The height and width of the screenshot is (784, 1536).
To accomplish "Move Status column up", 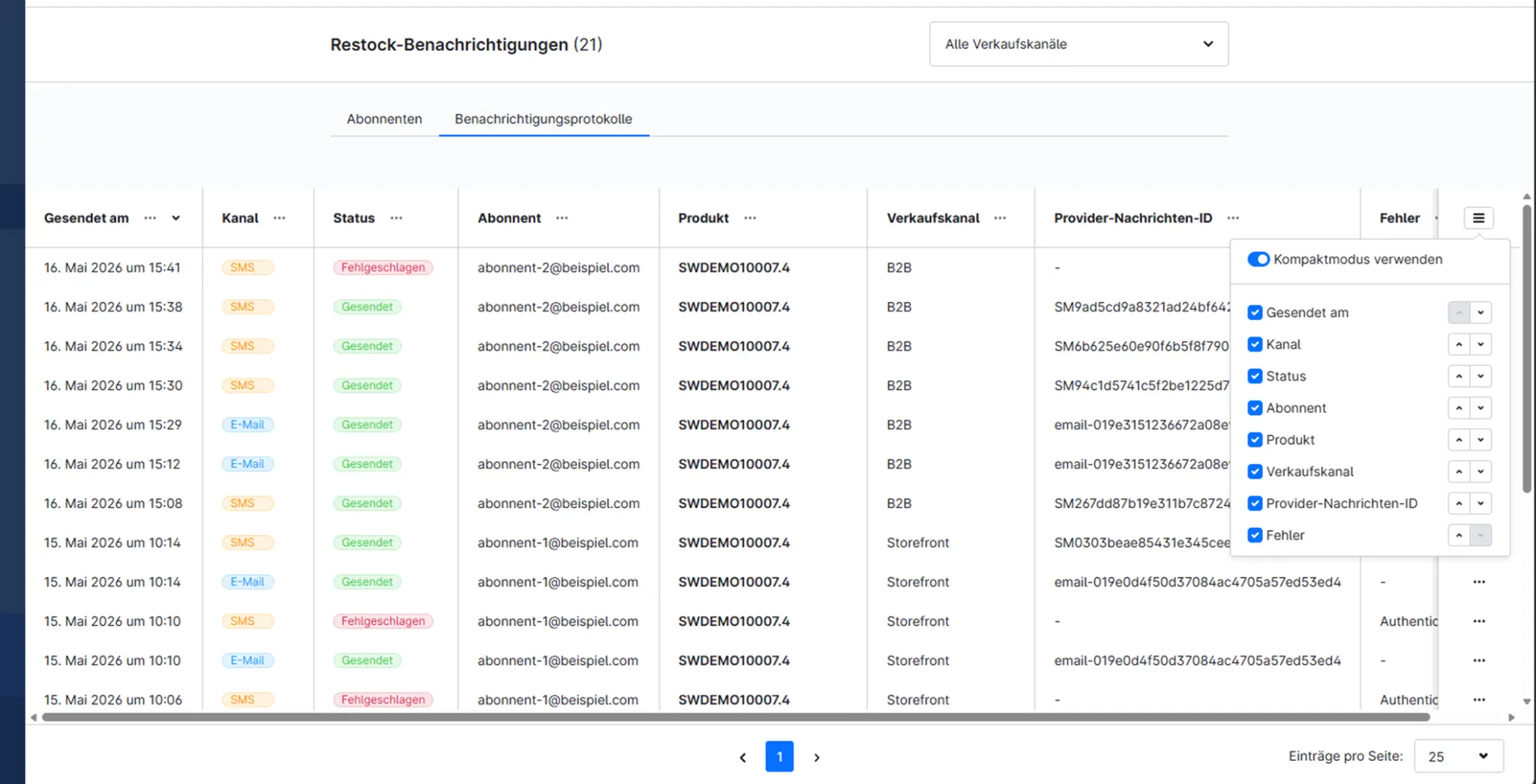I will (1459, 376).
